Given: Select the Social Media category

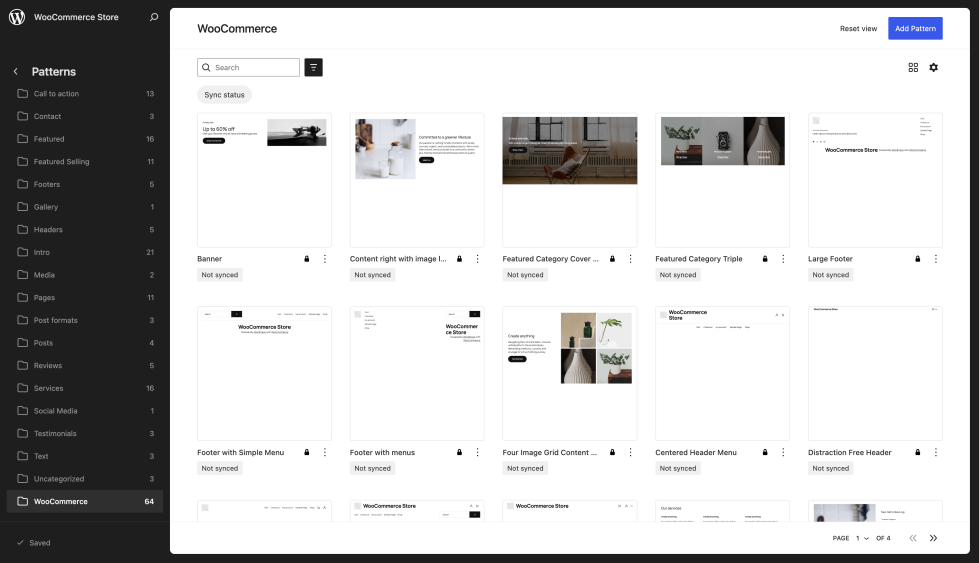Looking at the screenshot, I should coord(85,411).
